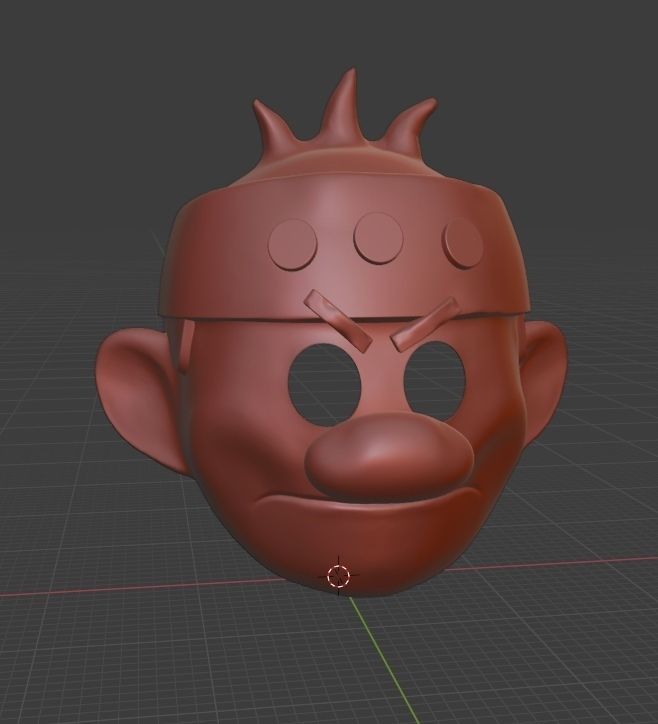The width and height of the screenshot is (658, 724).
Task: Click the right circle on the headband
Action: tap(463, 242)
